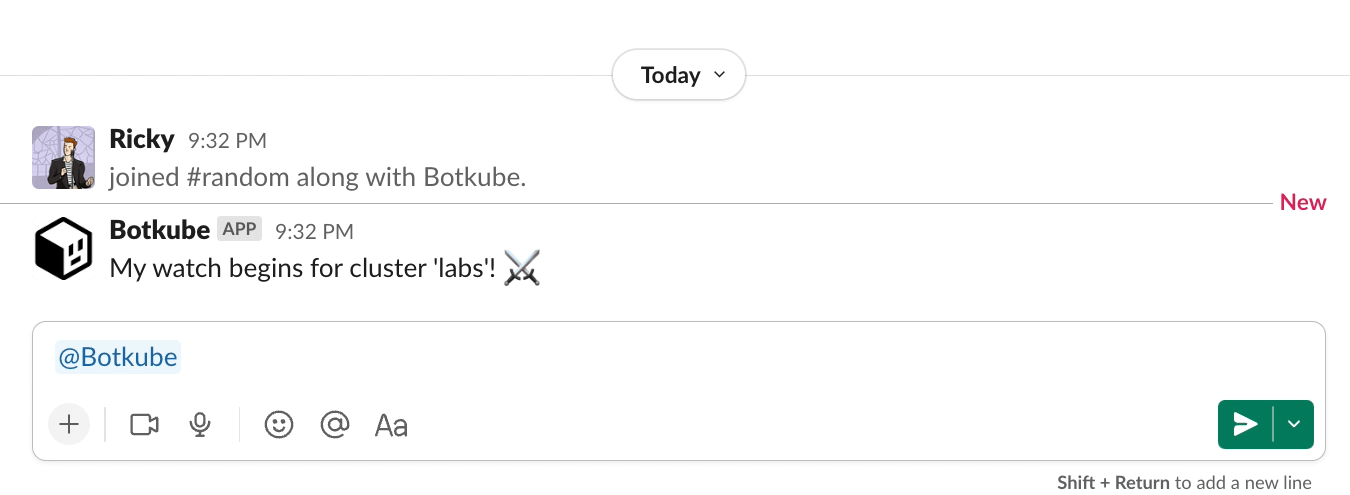
Task: Insert a mention with the @ icon
Action: 334,425
